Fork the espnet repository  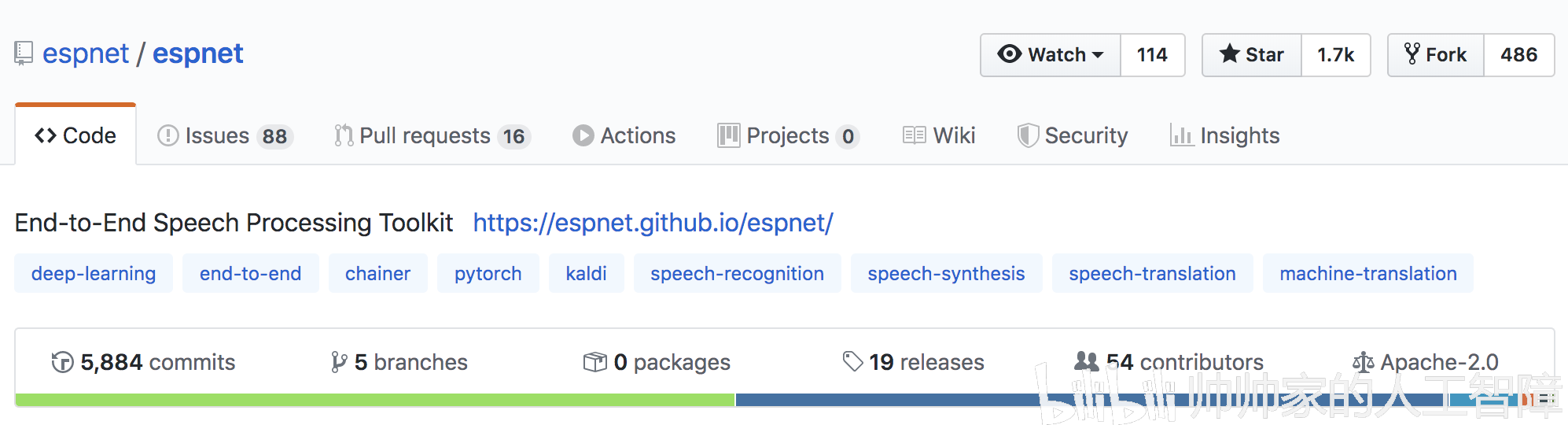[x=1436, y=55]
